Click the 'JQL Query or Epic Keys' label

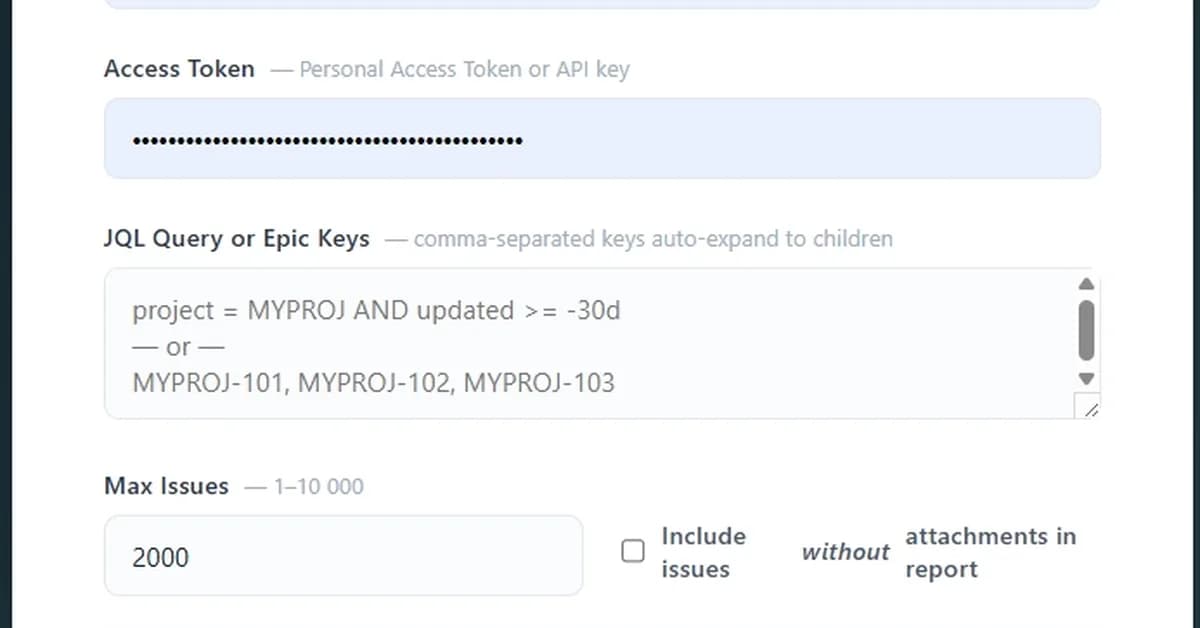pyautogui.click(x=236, y=238)
